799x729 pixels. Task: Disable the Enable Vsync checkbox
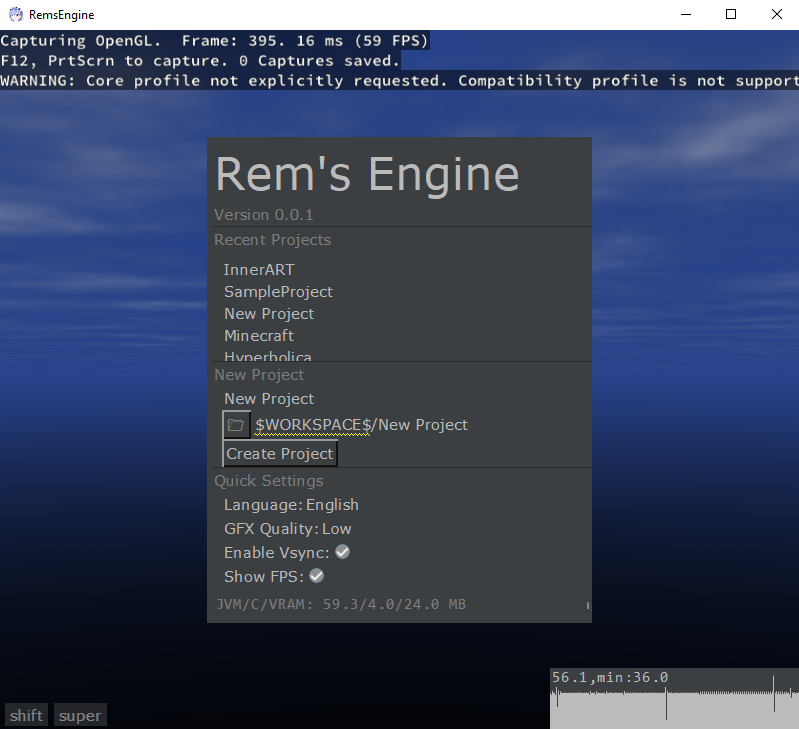[x=342, y=552]
